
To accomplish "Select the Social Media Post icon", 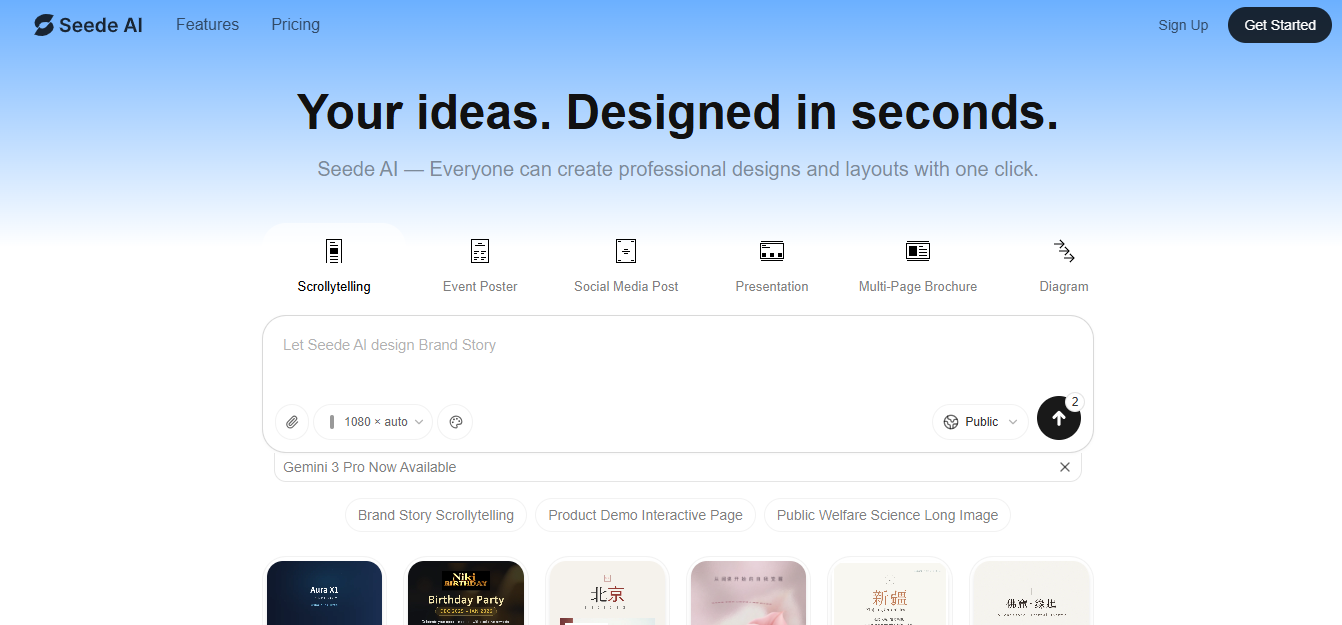I will click(626, 251).
